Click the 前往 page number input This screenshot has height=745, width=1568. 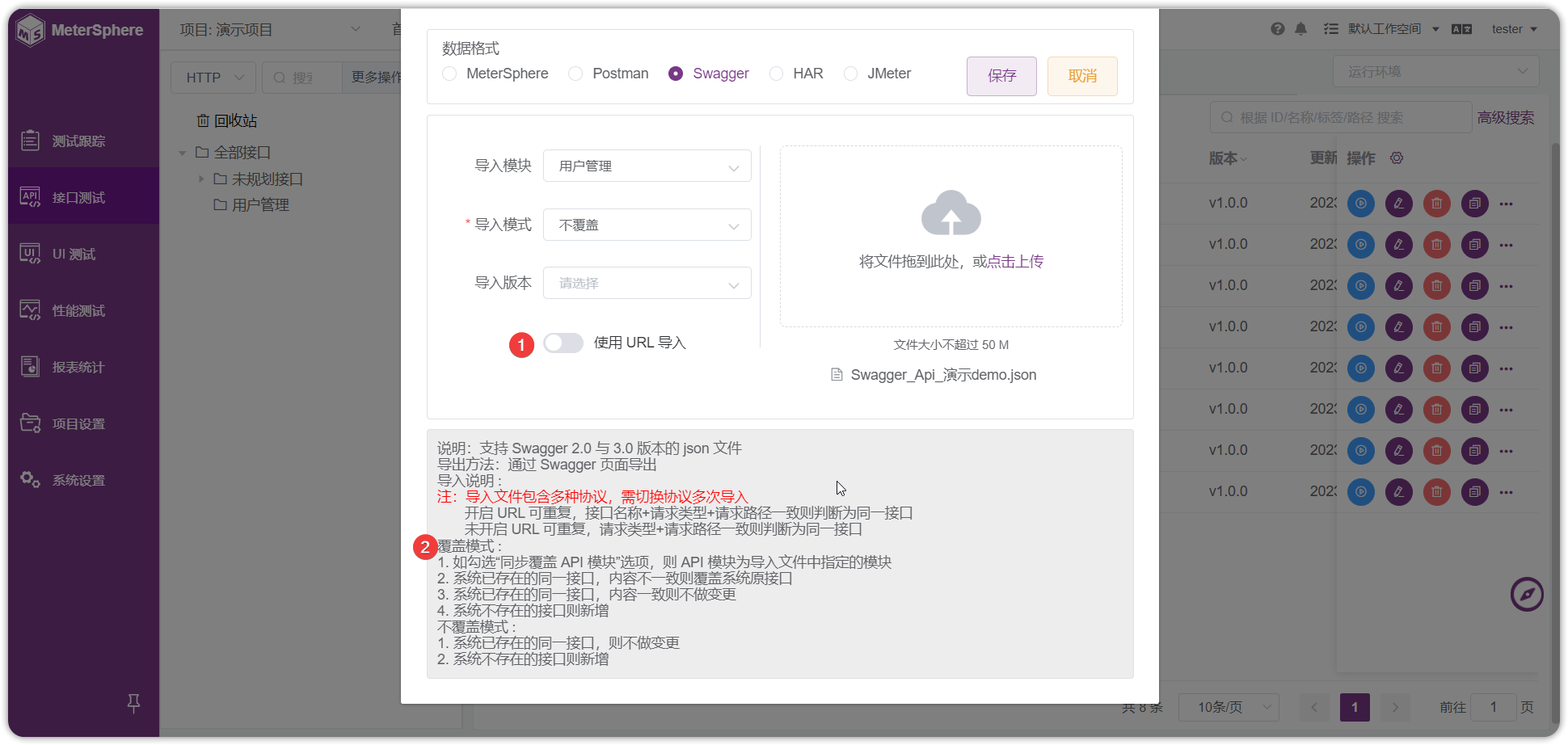(1493, 707)
